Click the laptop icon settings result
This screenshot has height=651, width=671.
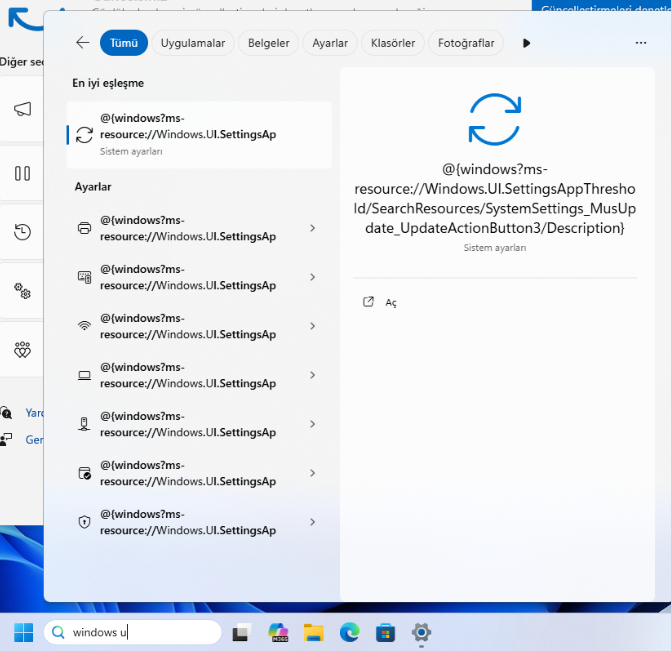point(84,375)
